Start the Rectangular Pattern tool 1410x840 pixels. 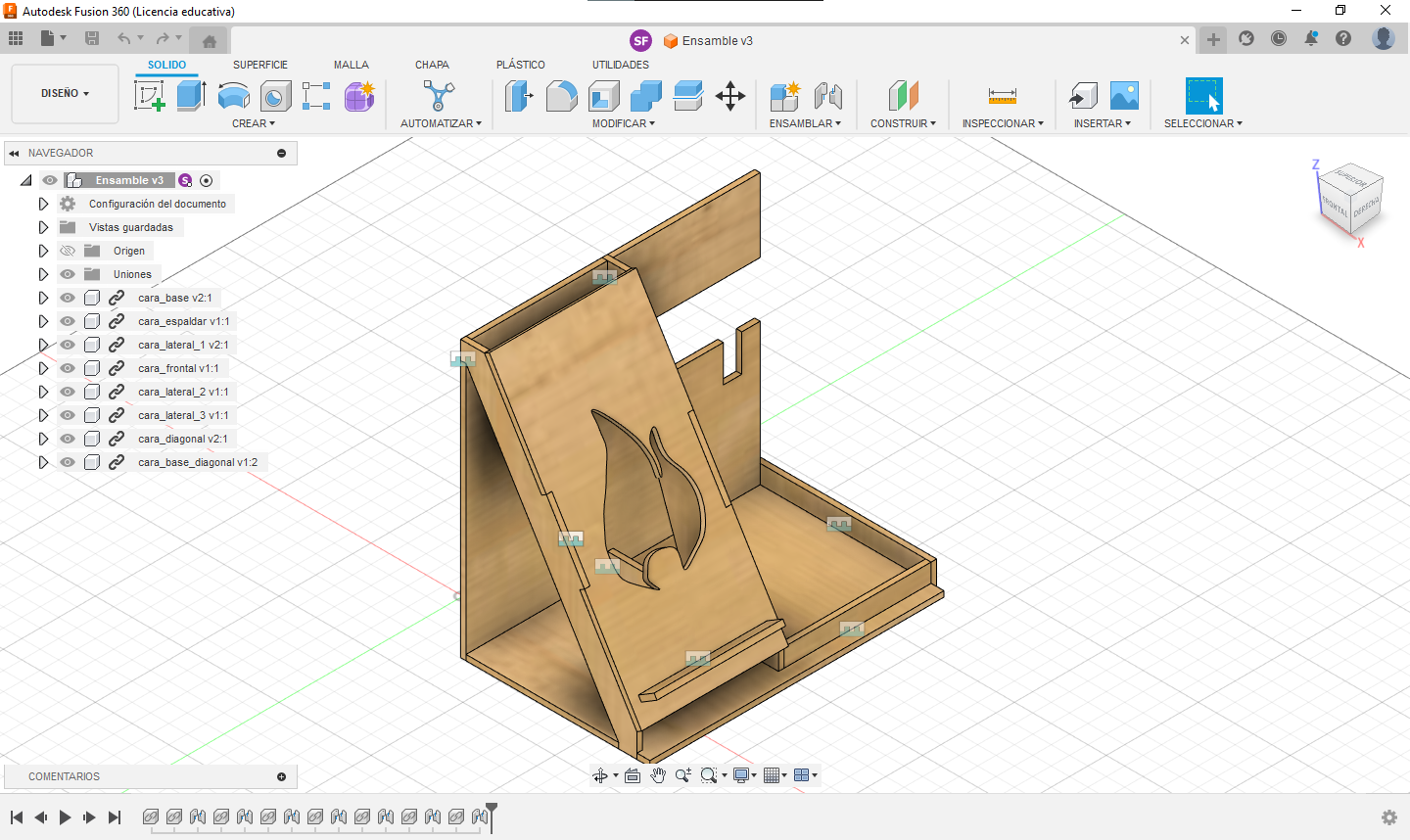(x=316, y=96)
